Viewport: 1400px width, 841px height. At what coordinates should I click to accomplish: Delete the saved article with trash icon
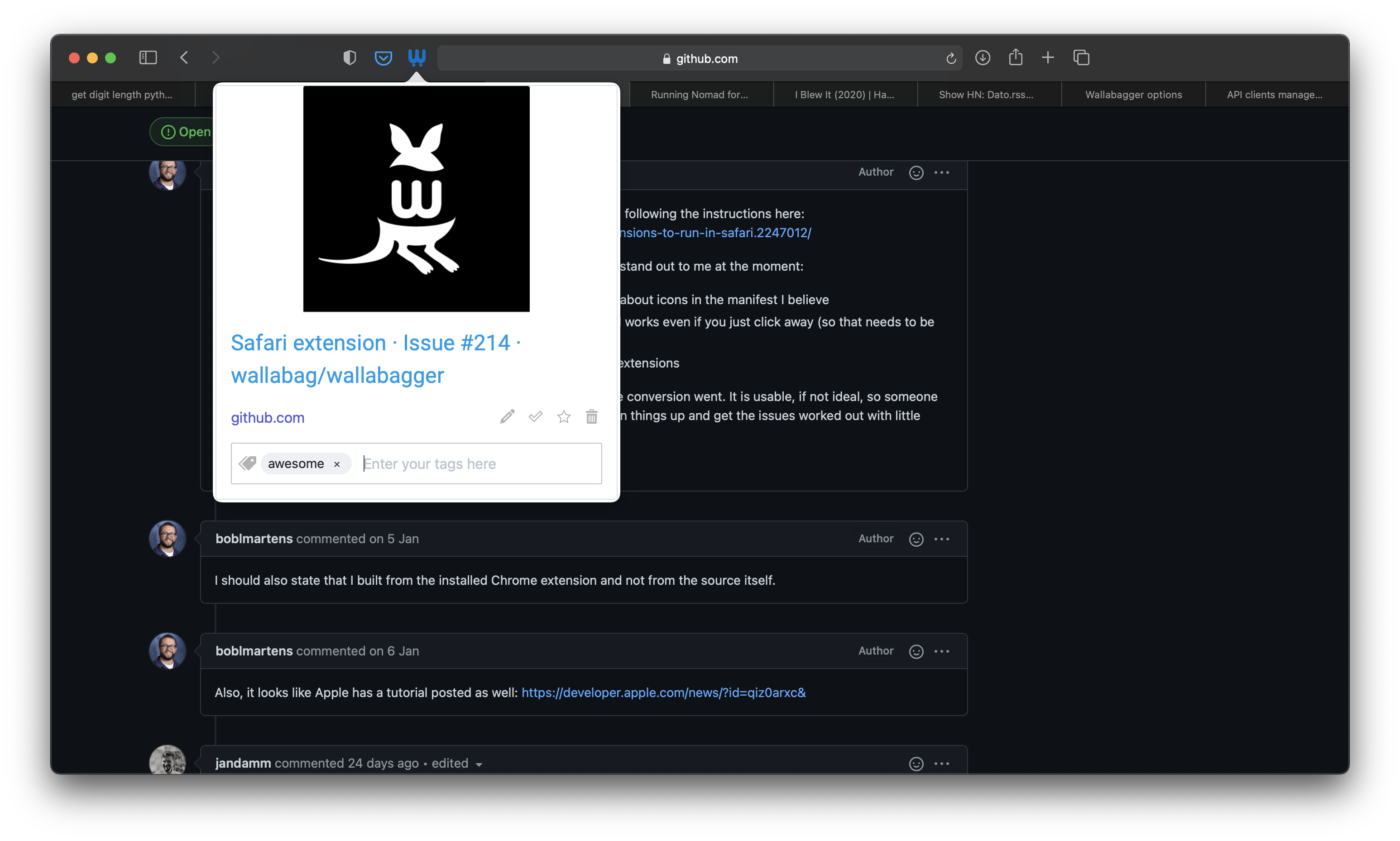[591, 417]
